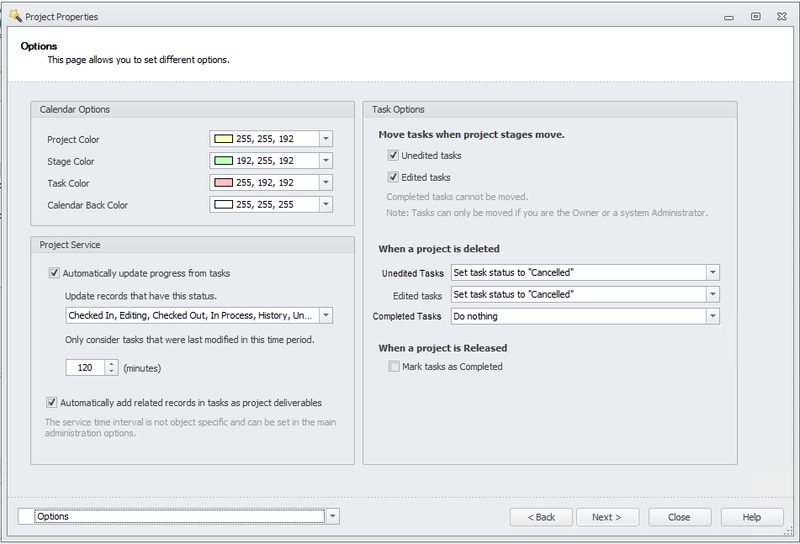Click 'Completed tasks cannot be moved.' note

coord(457,196)
